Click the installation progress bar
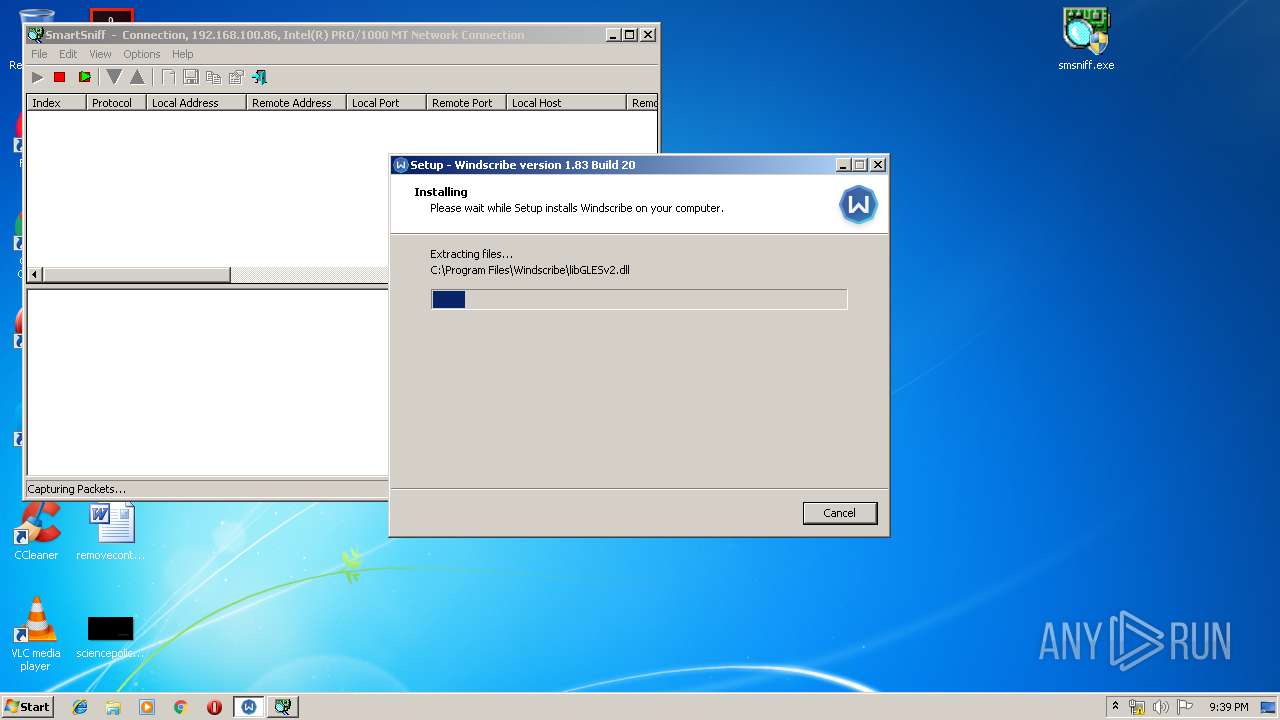The image size is (1280, 720). pos(639,299)
